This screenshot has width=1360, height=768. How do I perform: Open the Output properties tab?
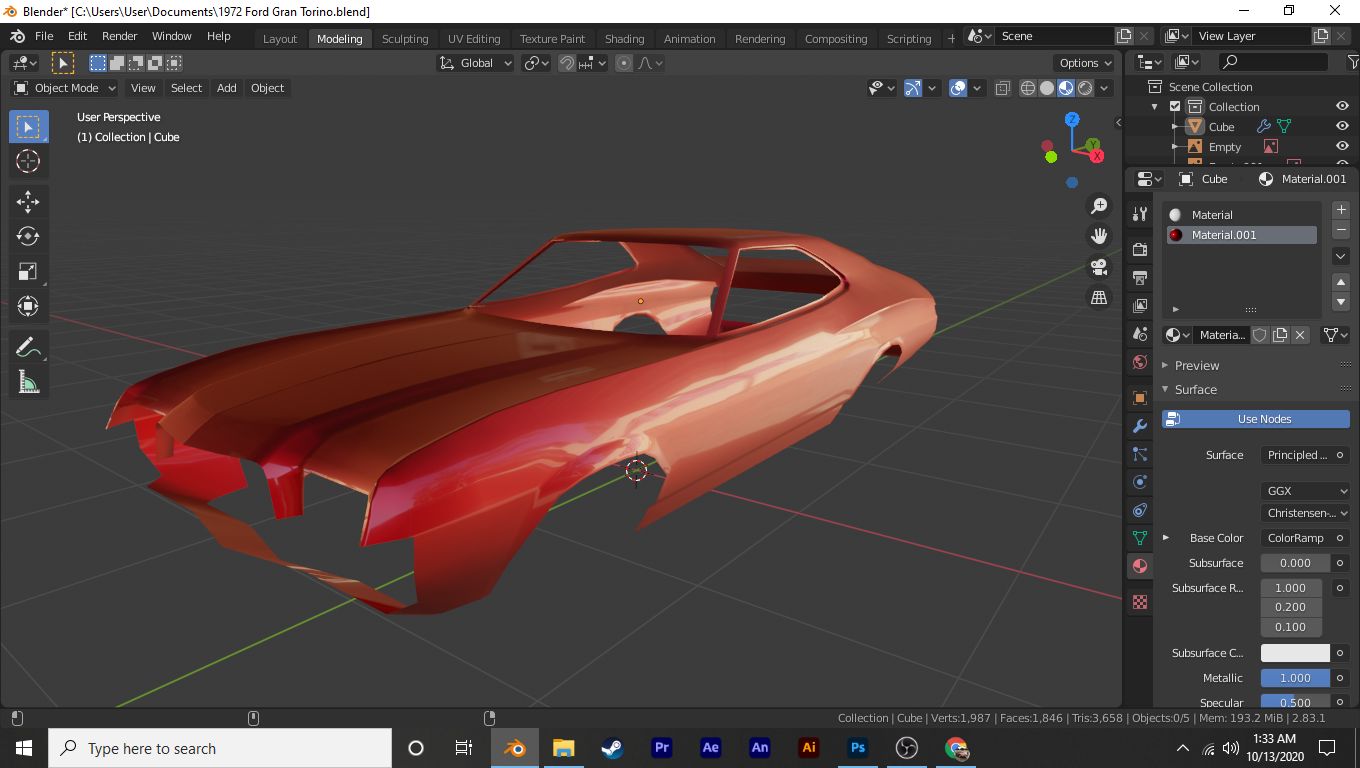(1139, 277)
